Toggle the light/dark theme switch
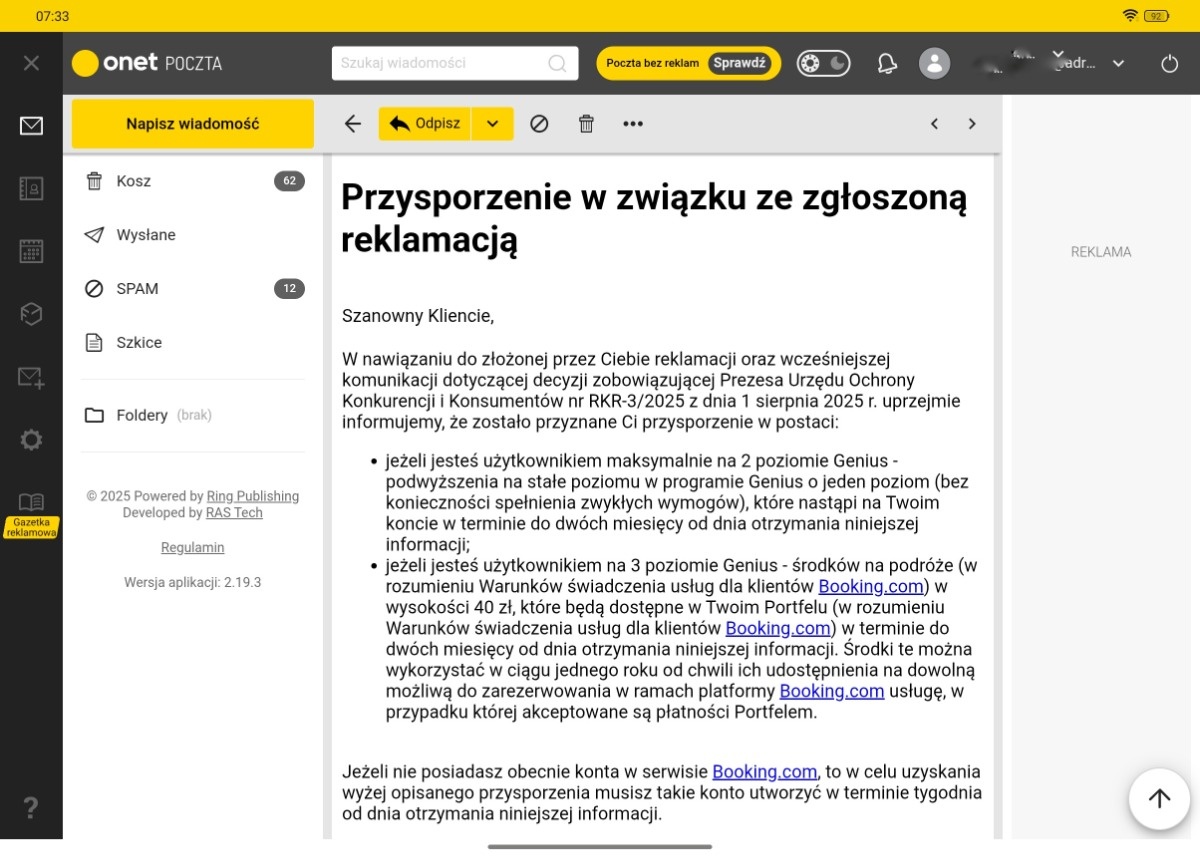 pyautogui.click(x=823, y=63)
